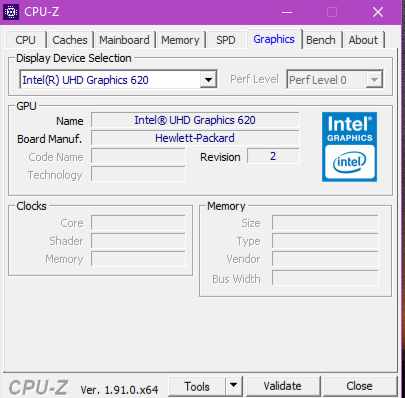Click the Board Manuf. Hewlett-Packard field
The width and height of the screenshot is (405, 398).
coord(195,138)
